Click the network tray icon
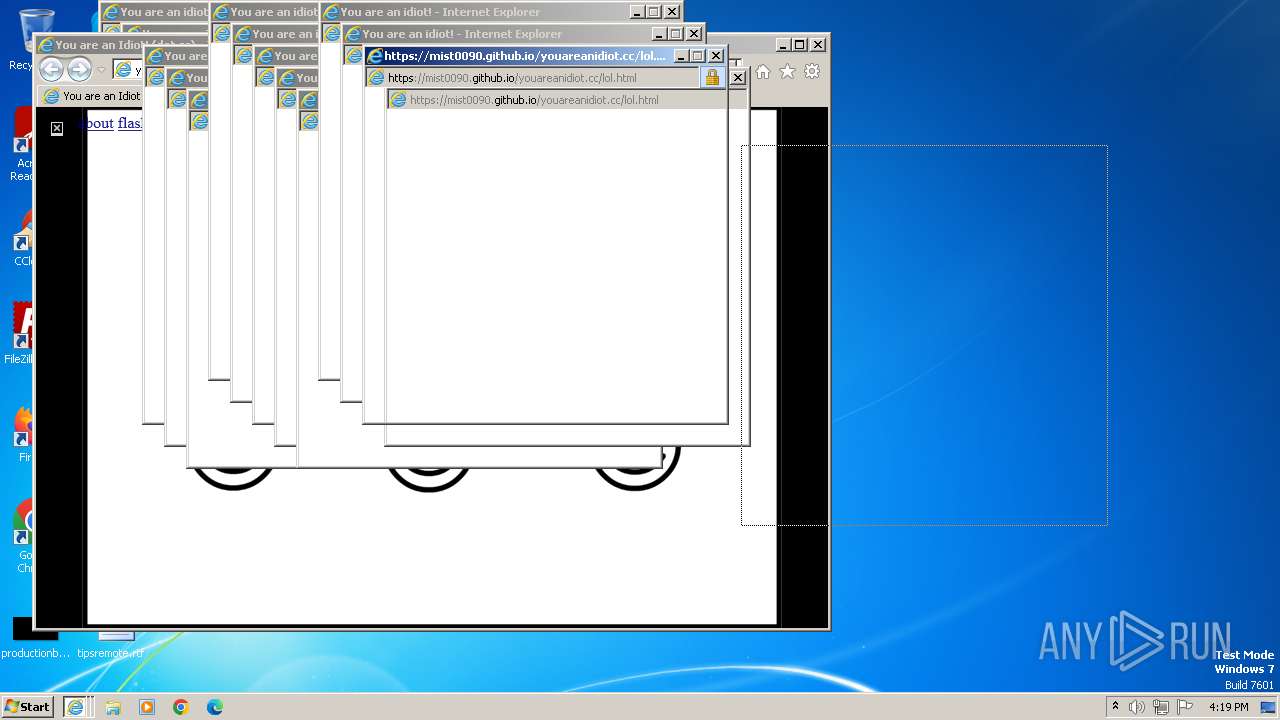This screenshot has width=1280, height=720. 1160,707
